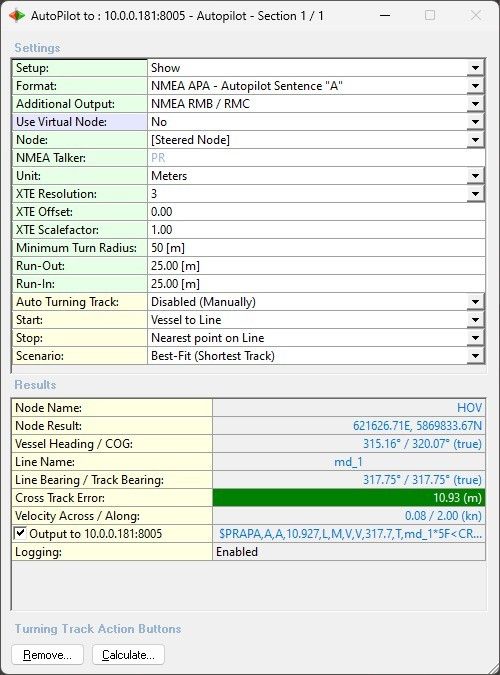Image resolution: width=500 pixels, height=675 pixels.
Task: Click the Logging Enabled field
Action: click(x=349, y=552)
